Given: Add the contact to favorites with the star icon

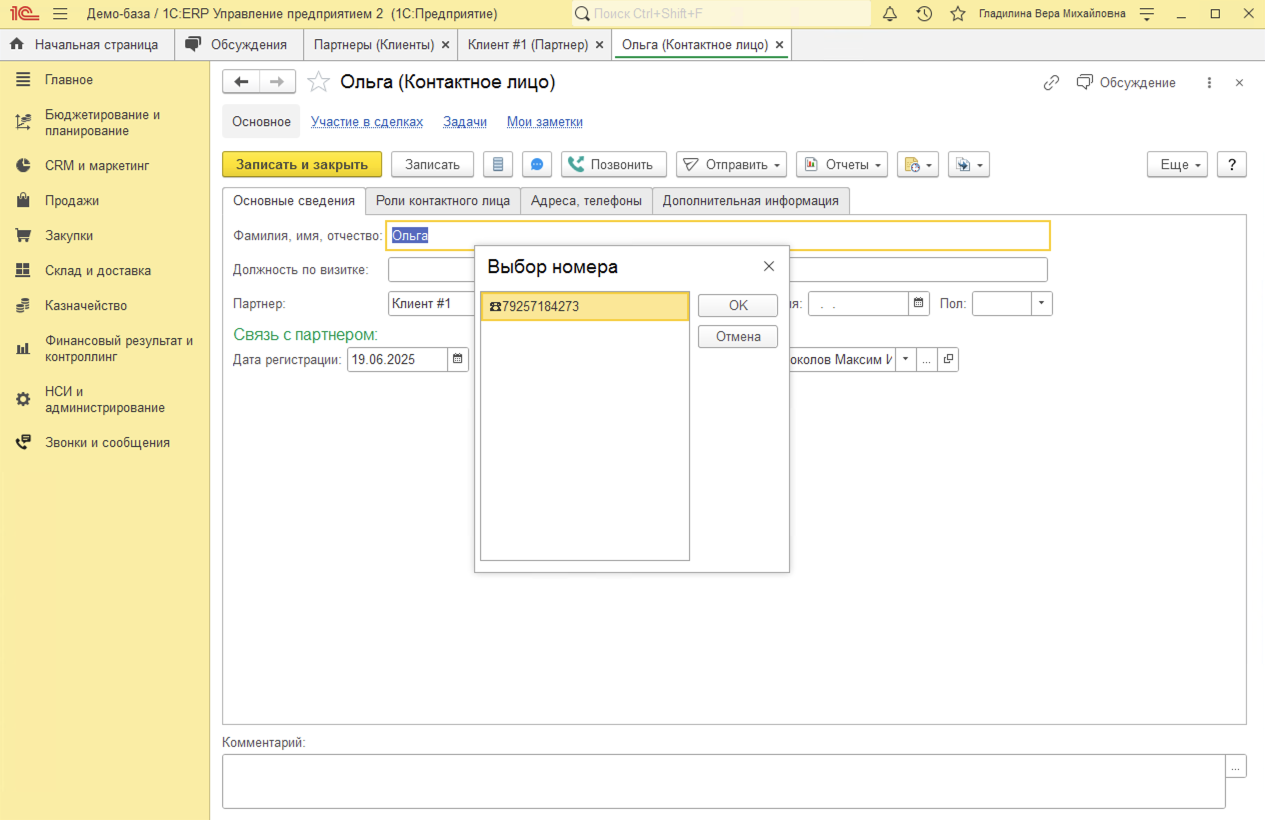Looking at the screenshot, I should click(x=318, y=82).
